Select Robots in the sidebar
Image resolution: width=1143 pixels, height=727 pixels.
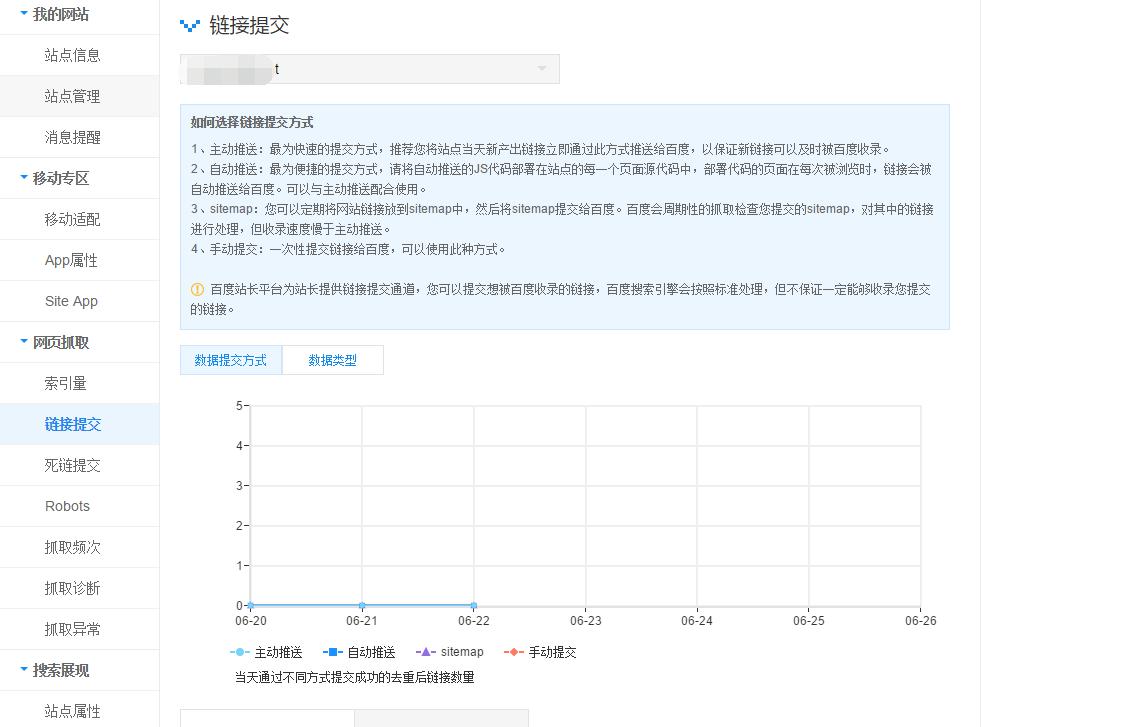pos(67,506)
